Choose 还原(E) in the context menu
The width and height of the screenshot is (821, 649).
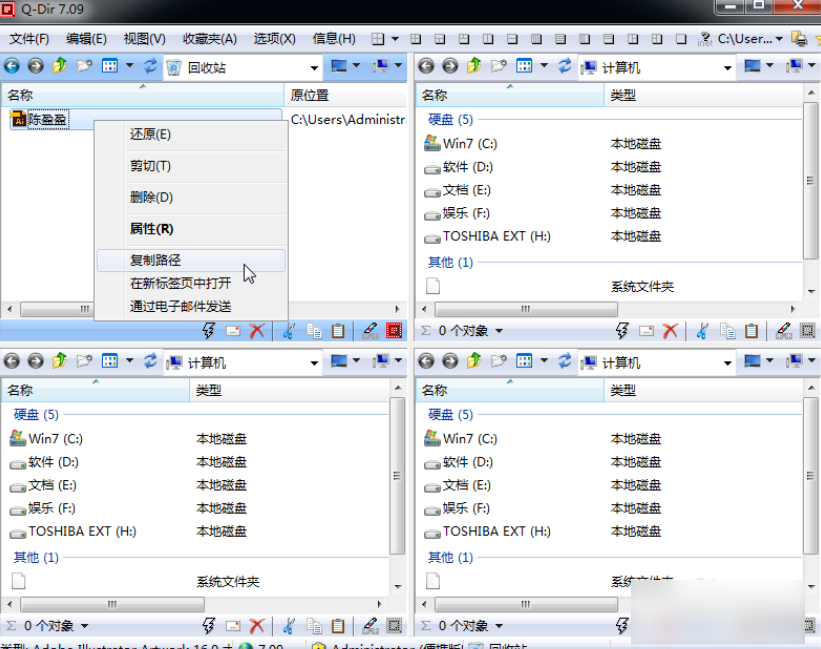pyautogui.click(x=150, y=134)
